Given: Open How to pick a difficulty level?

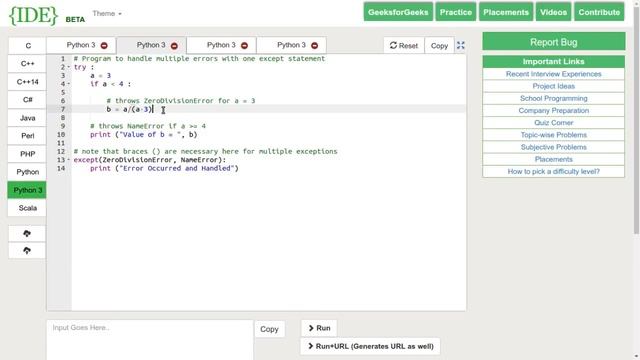Looking at the screenshot, I should (x=553, y=171).
